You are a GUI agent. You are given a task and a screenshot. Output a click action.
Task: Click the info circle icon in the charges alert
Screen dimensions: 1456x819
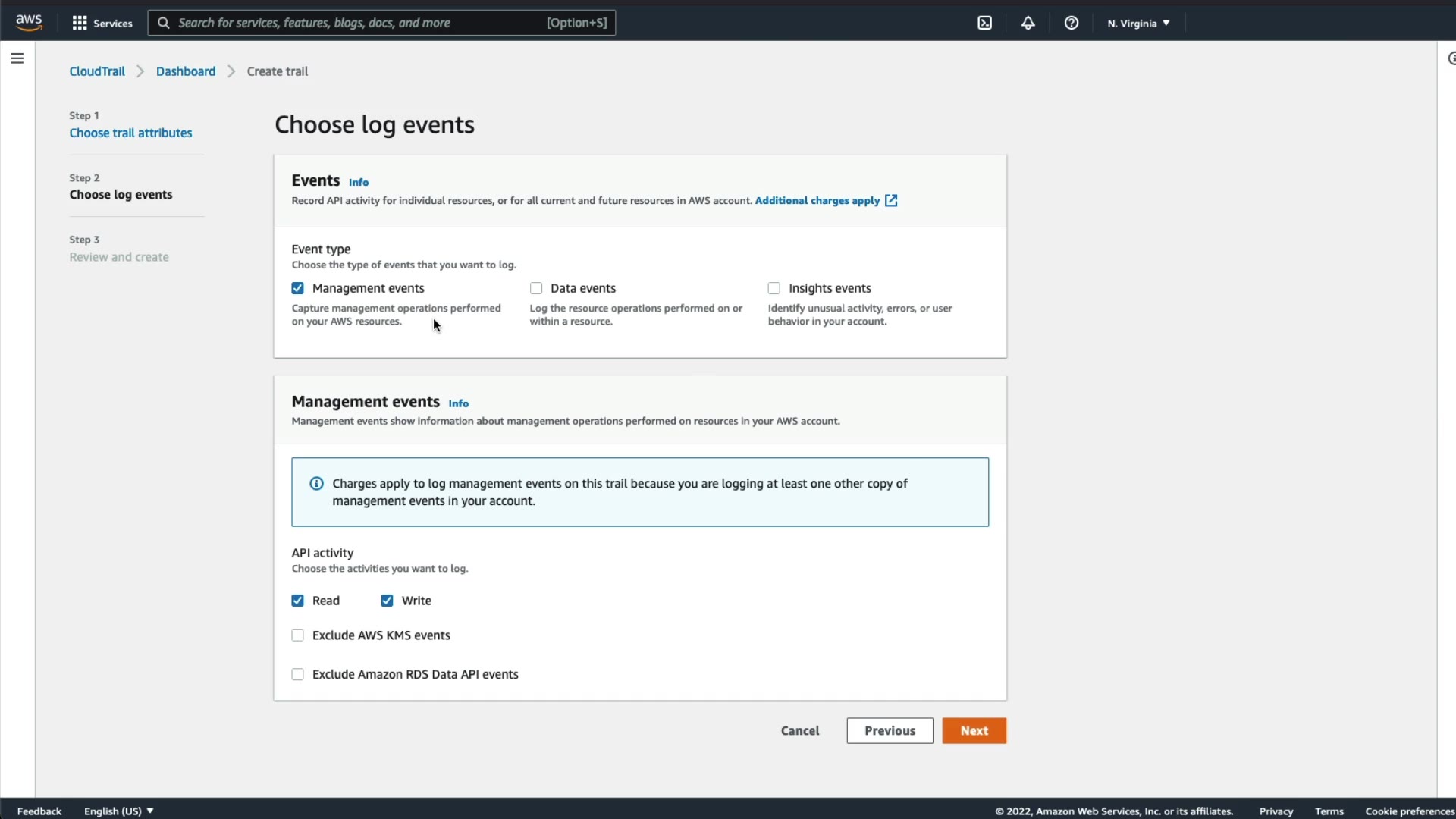point(316,484)
